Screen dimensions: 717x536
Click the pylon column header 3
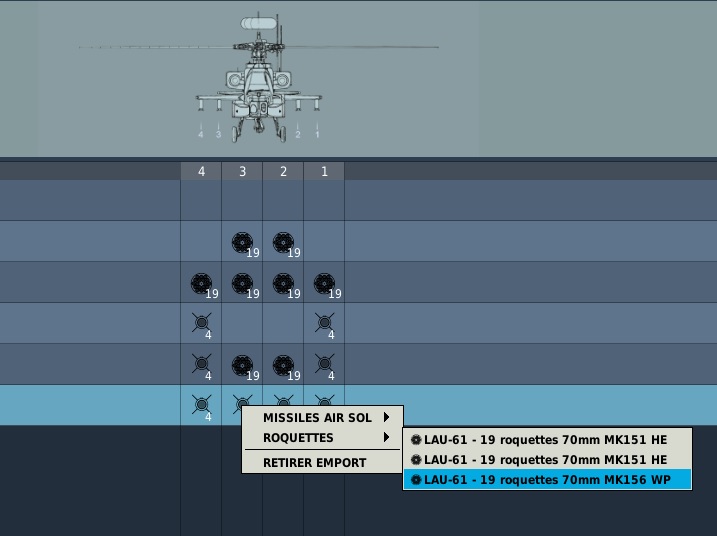pyautogui.click(x=242, y=172)
